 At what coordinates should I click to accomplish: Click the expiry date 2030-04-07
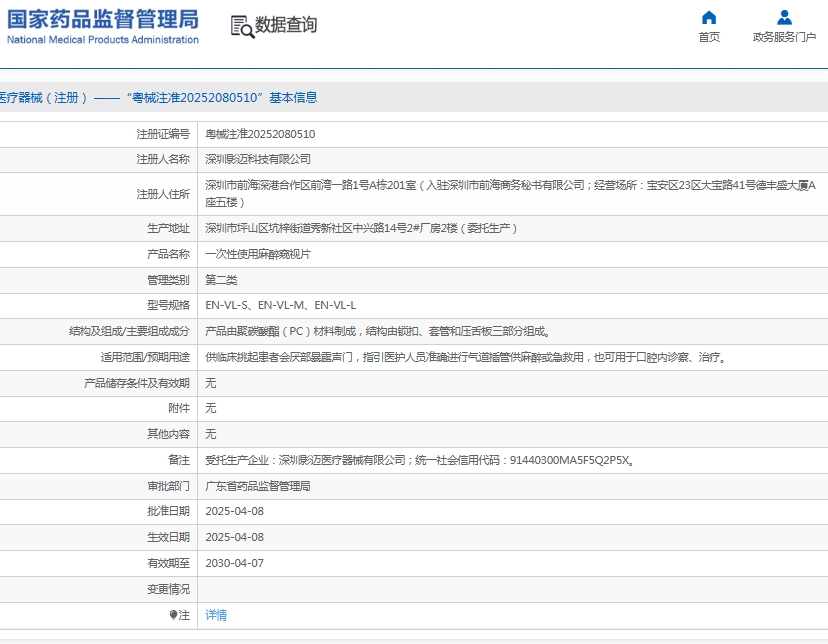(234, 563)
